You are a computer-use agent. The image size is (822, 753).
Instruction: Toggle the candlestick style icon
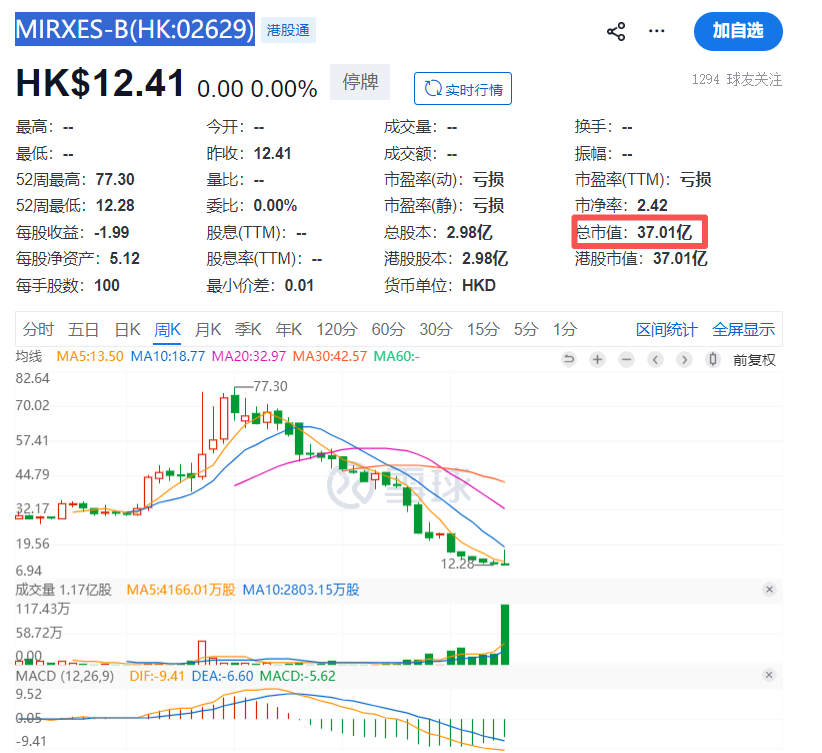coord(713,359)
